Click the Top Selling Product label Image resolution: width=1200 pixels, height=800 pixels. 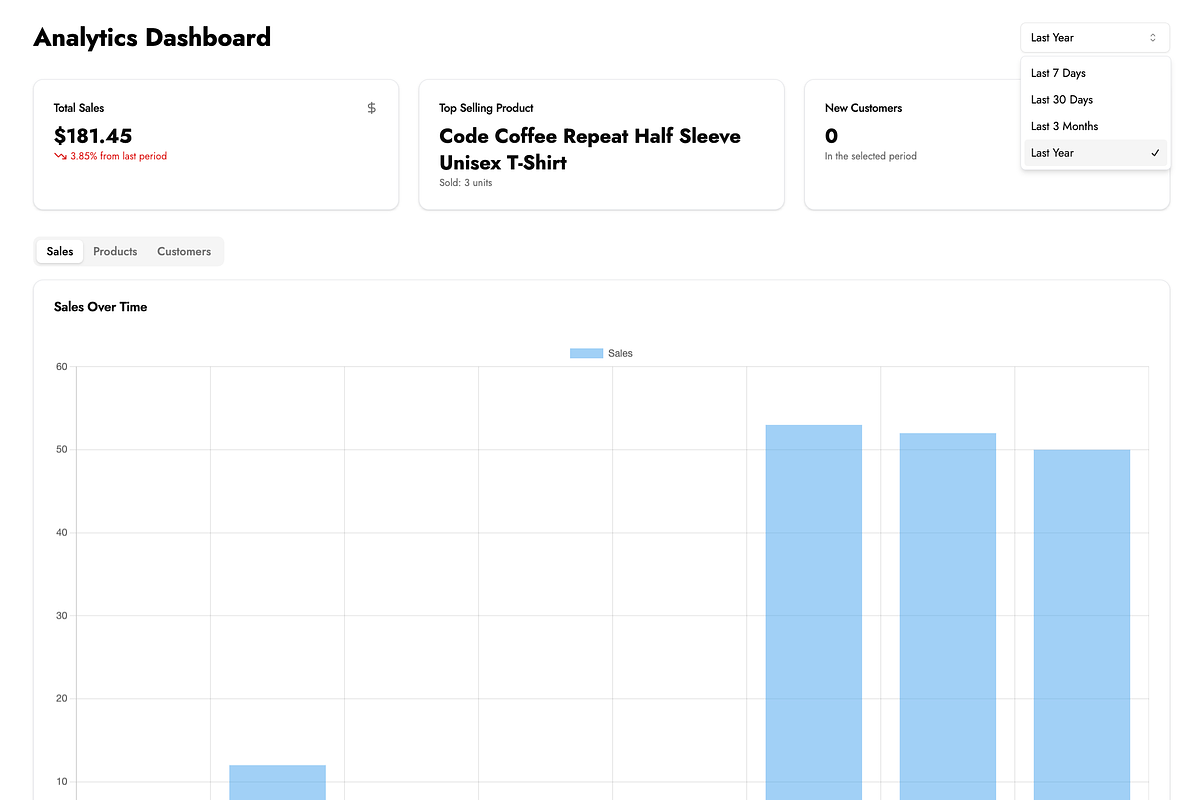tap(486, 108)
